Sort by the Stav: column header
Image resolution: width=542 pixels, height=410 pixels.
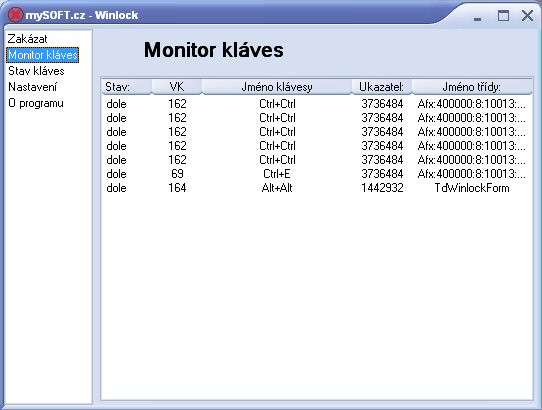pyautogui.click(x=127, y=87)
